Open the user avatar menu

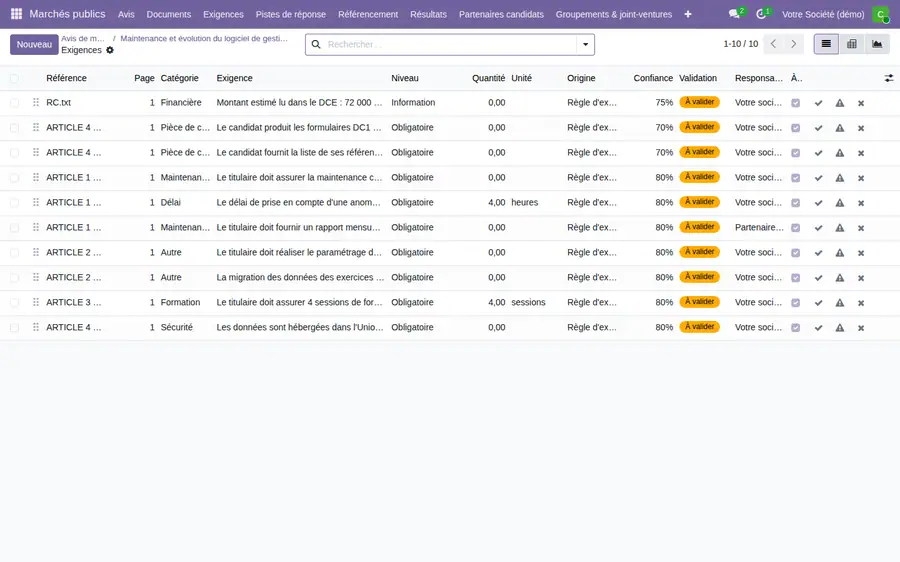[880, 14]
